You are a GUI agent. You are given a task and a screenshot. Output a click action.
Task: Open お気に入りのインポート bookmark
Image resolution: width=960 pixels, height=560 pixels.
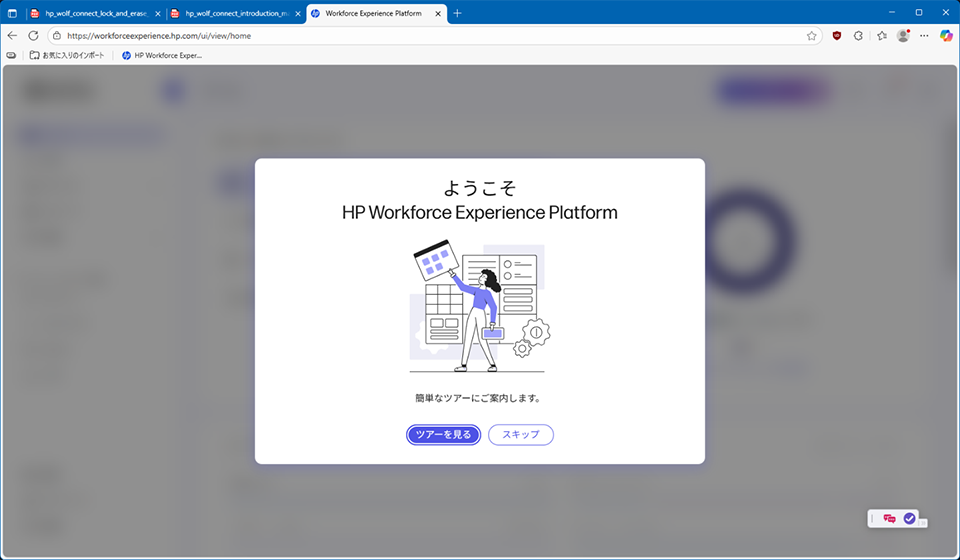pyautogui.click(x=67, y=55)
